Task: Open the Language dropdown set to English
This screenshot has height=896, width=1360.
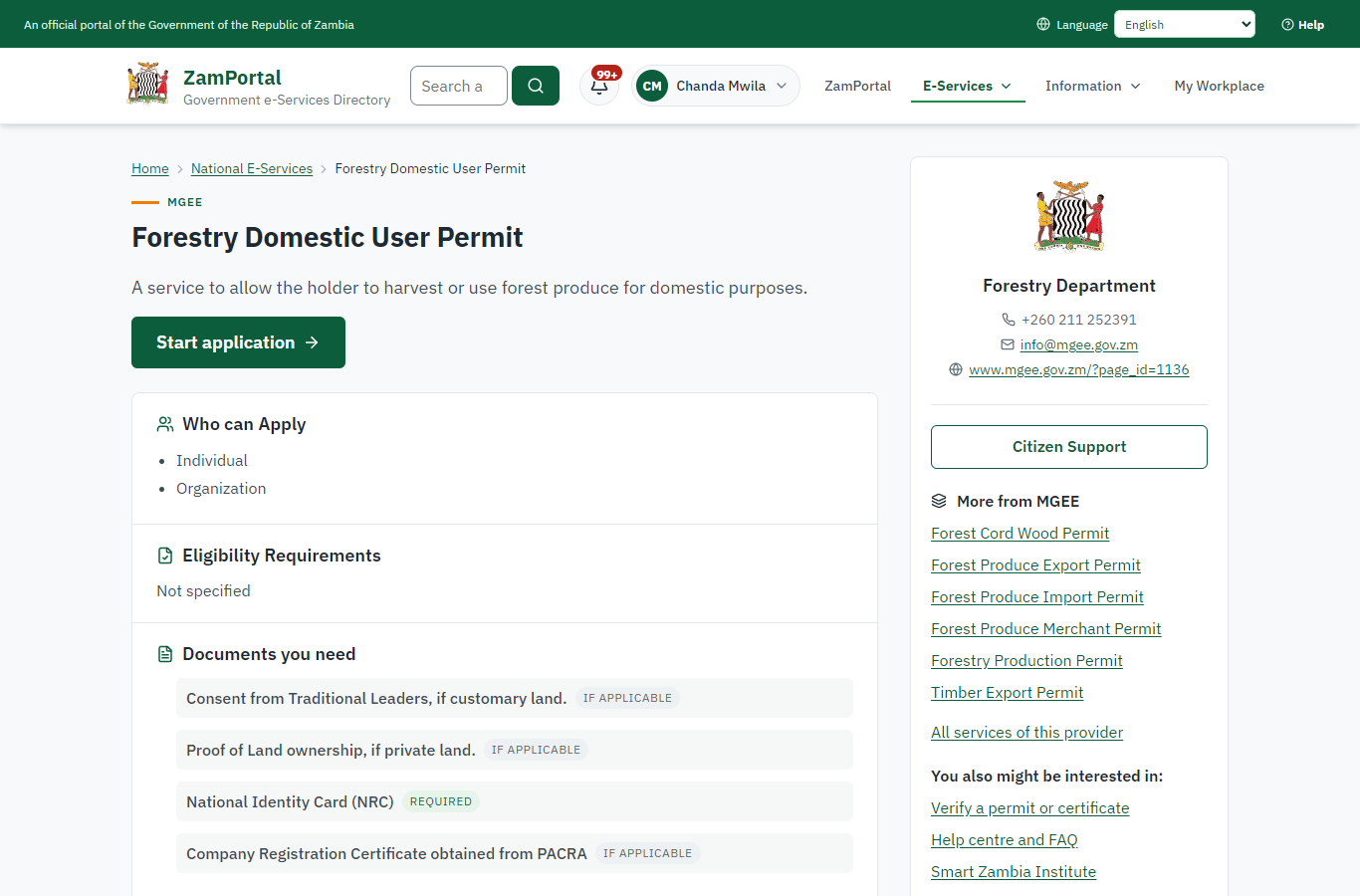Action: (x=1185, y=24)
